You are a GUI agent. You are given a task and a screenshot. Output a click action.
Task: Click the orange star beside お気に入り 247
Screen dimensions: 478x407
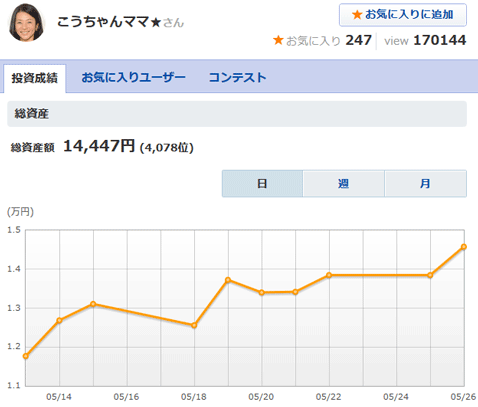coord(278,40)
